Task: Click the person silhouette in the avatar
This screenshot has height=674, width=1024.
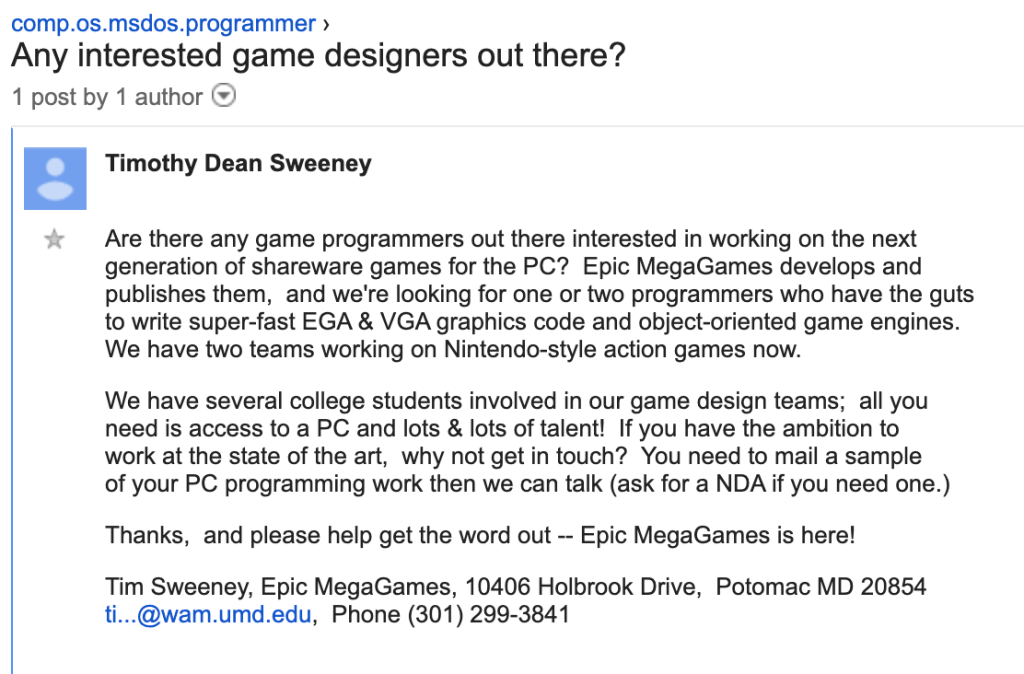Action: pos(55,177)
